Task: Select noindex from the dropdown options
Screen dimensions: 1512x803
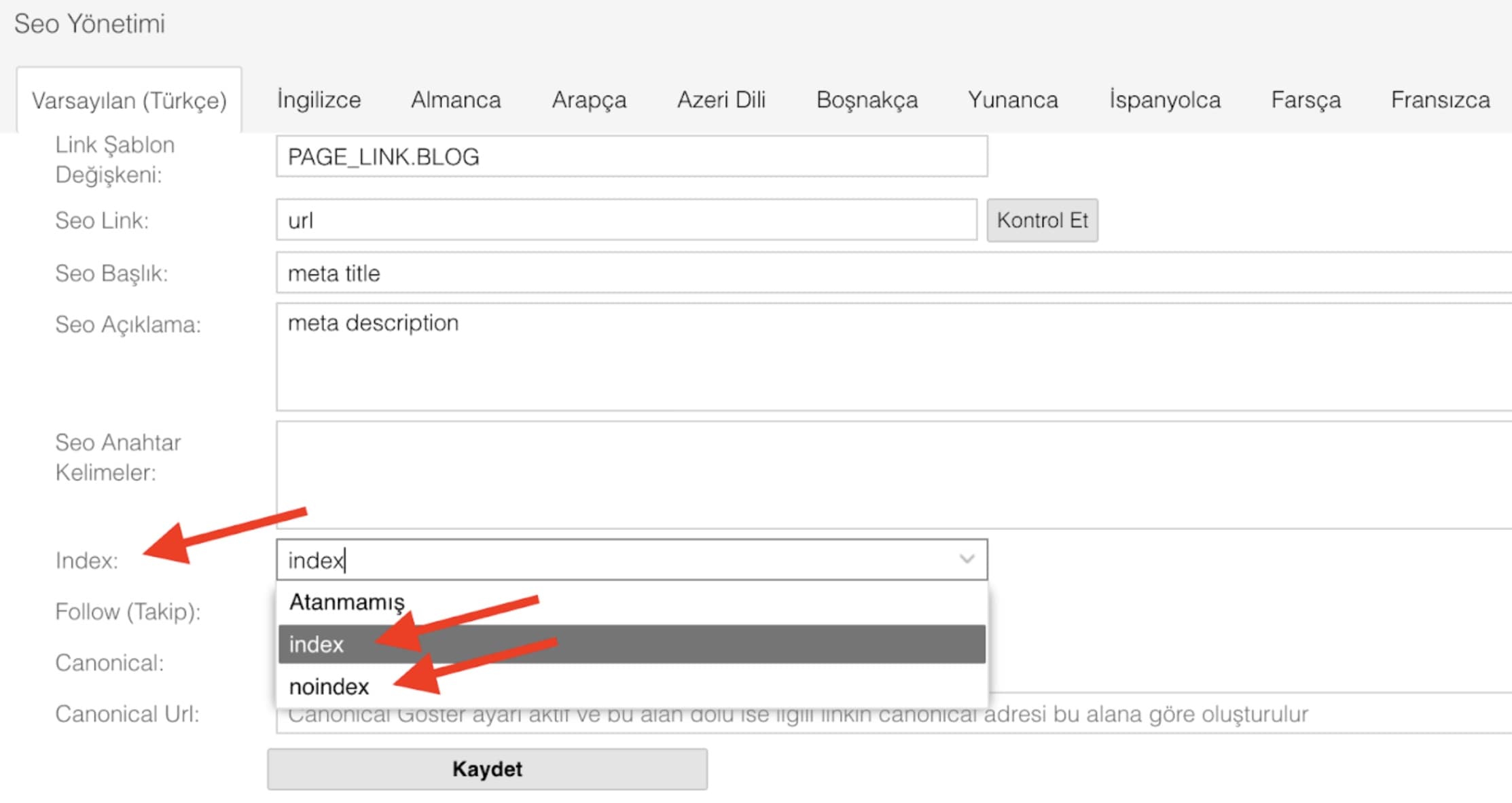Action: pos(328,686)
